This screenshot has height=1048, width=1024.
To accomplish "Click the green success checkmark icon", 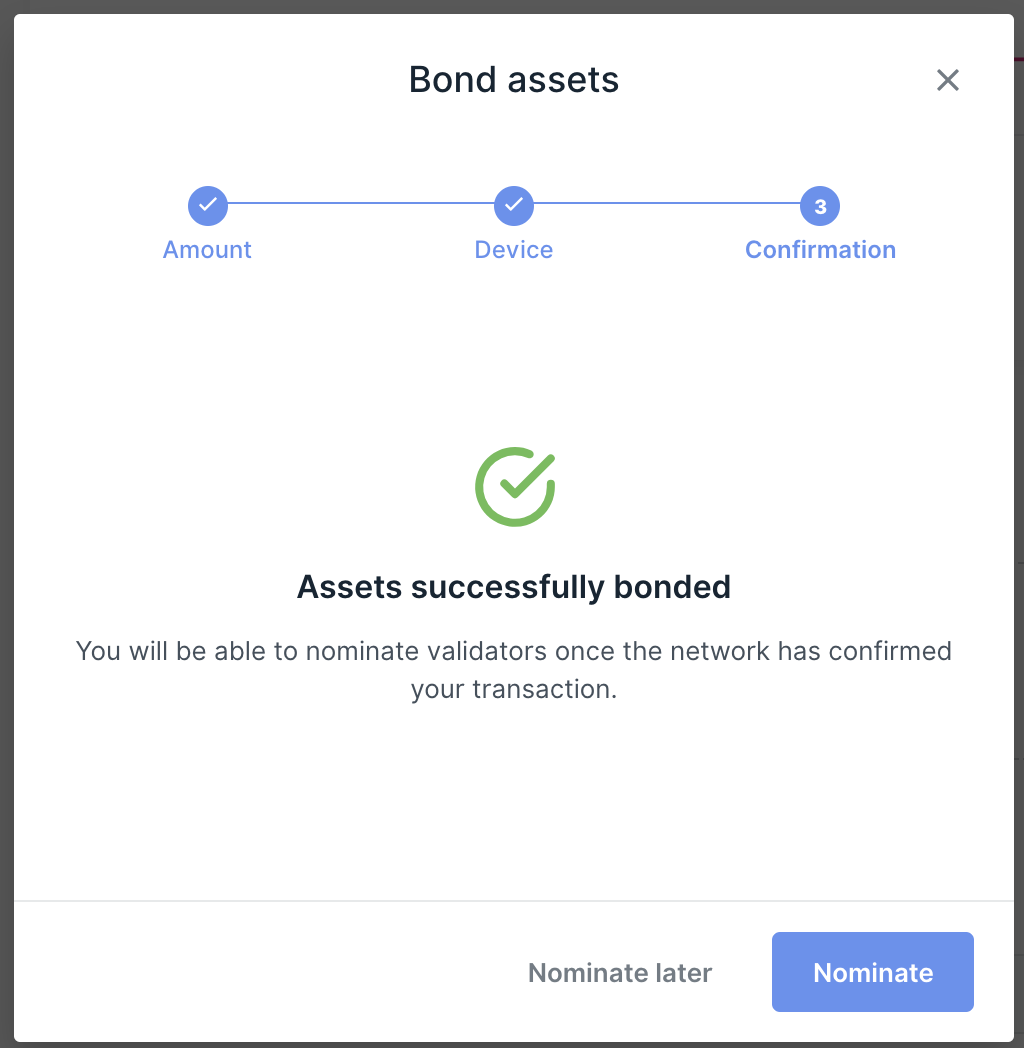I will pyautogui.click(x=515, y=487).
